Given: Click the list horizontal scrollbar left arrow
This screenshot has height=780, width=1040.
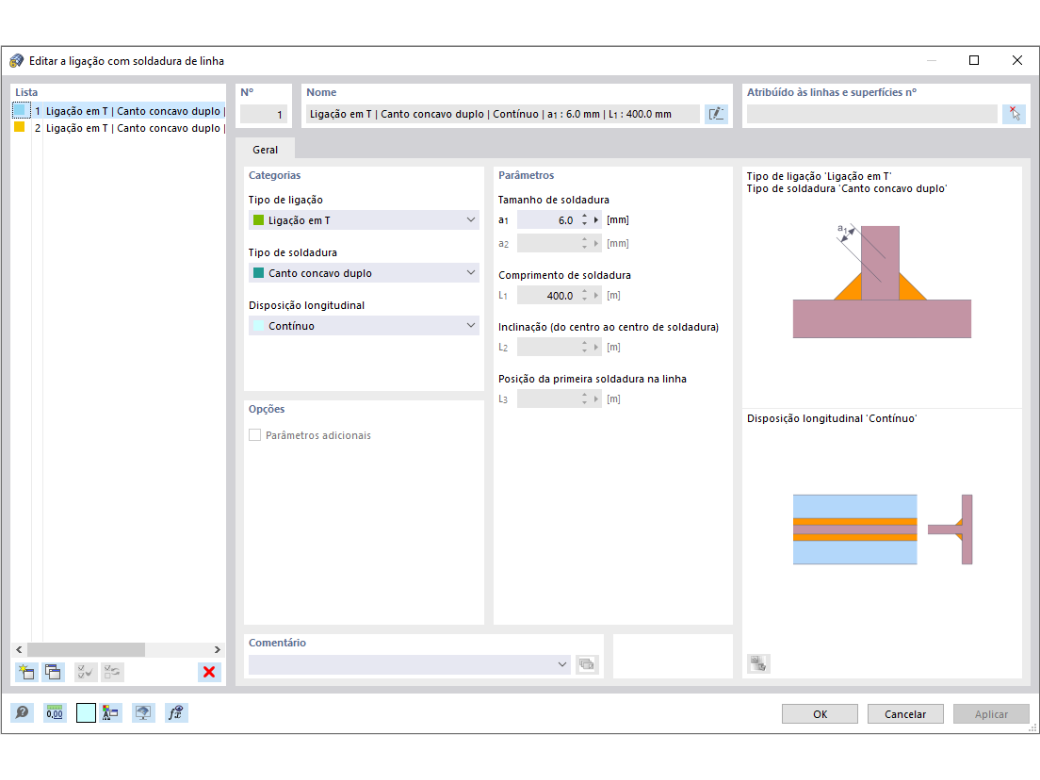Looking at the screenshot, I should [x=19, y=649].
